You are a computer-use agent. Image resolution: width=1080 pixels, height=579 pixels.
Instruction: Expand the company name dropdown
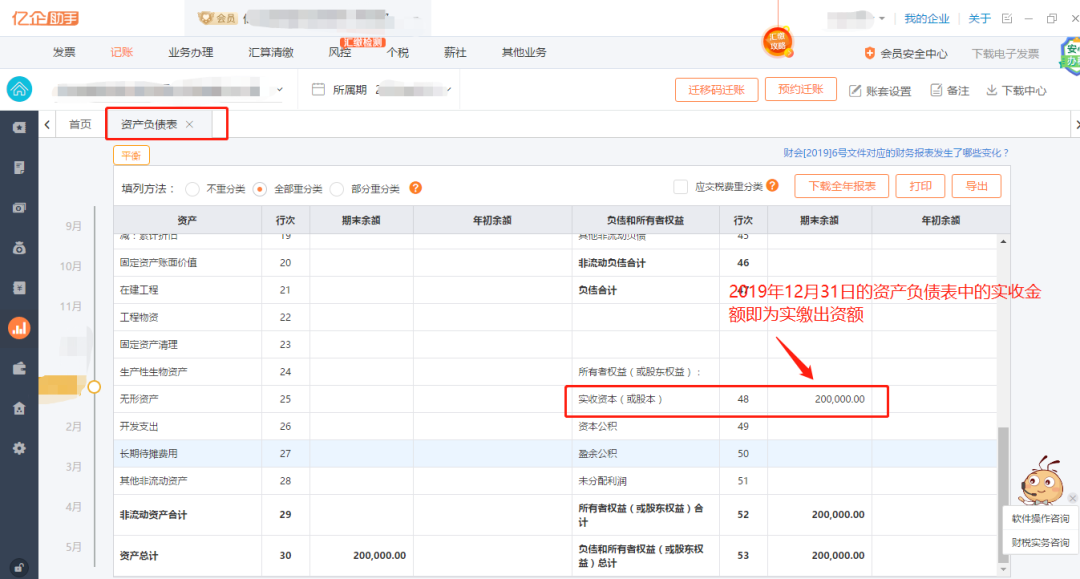pos(279,89)
